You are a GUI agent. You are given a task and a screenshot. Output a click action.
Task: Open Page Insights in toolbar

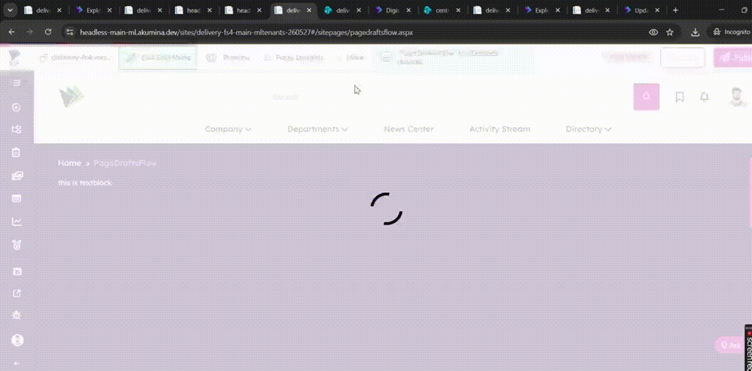click(294, 58)
